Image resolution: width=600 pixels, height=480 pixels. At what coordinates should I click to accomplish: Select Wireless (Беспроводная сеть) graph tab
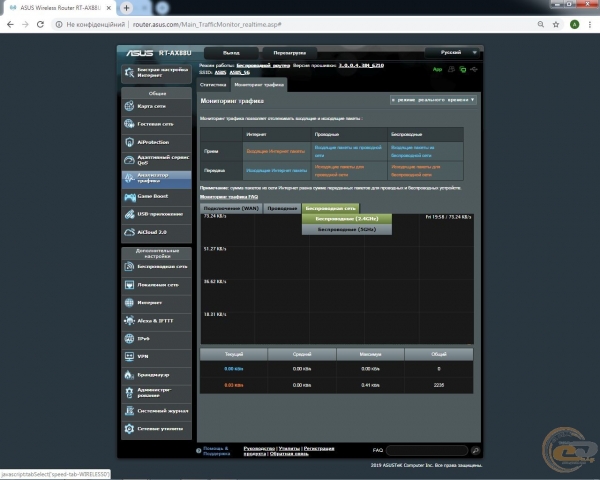[330, 208]
